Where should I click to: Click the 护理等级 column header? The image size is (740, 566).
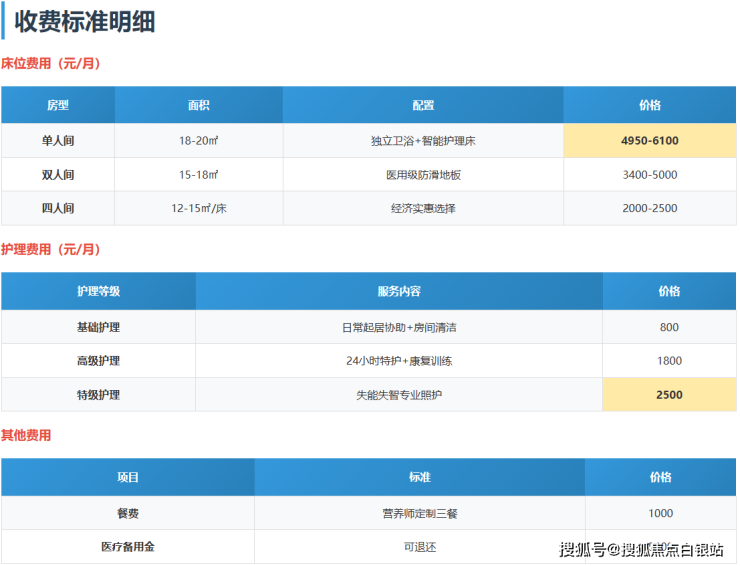(x=98, y=291)
